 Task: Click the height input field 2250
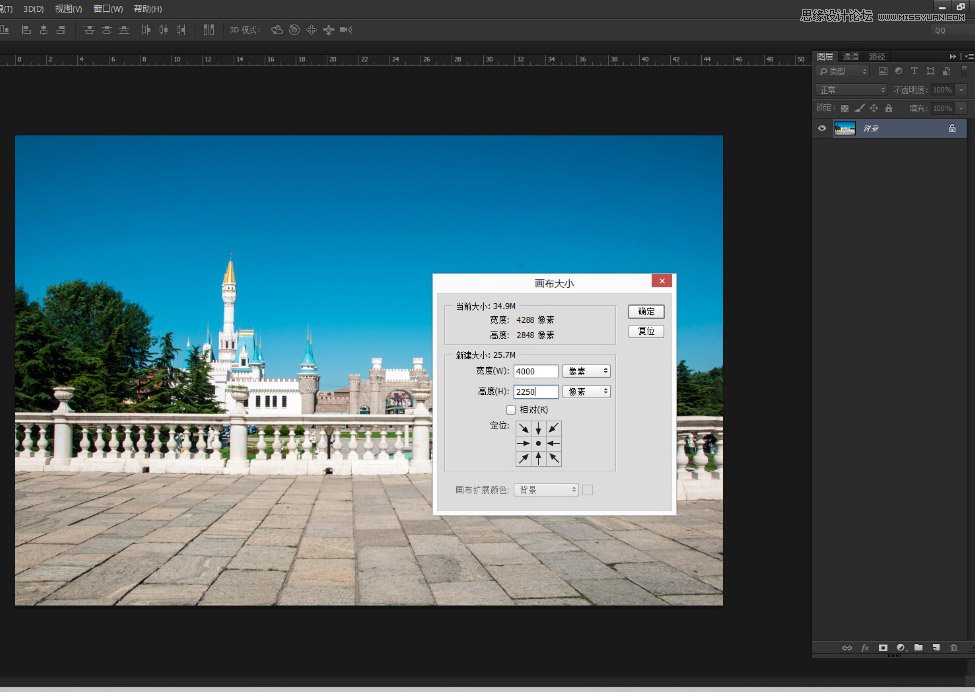tap(536, 392)
